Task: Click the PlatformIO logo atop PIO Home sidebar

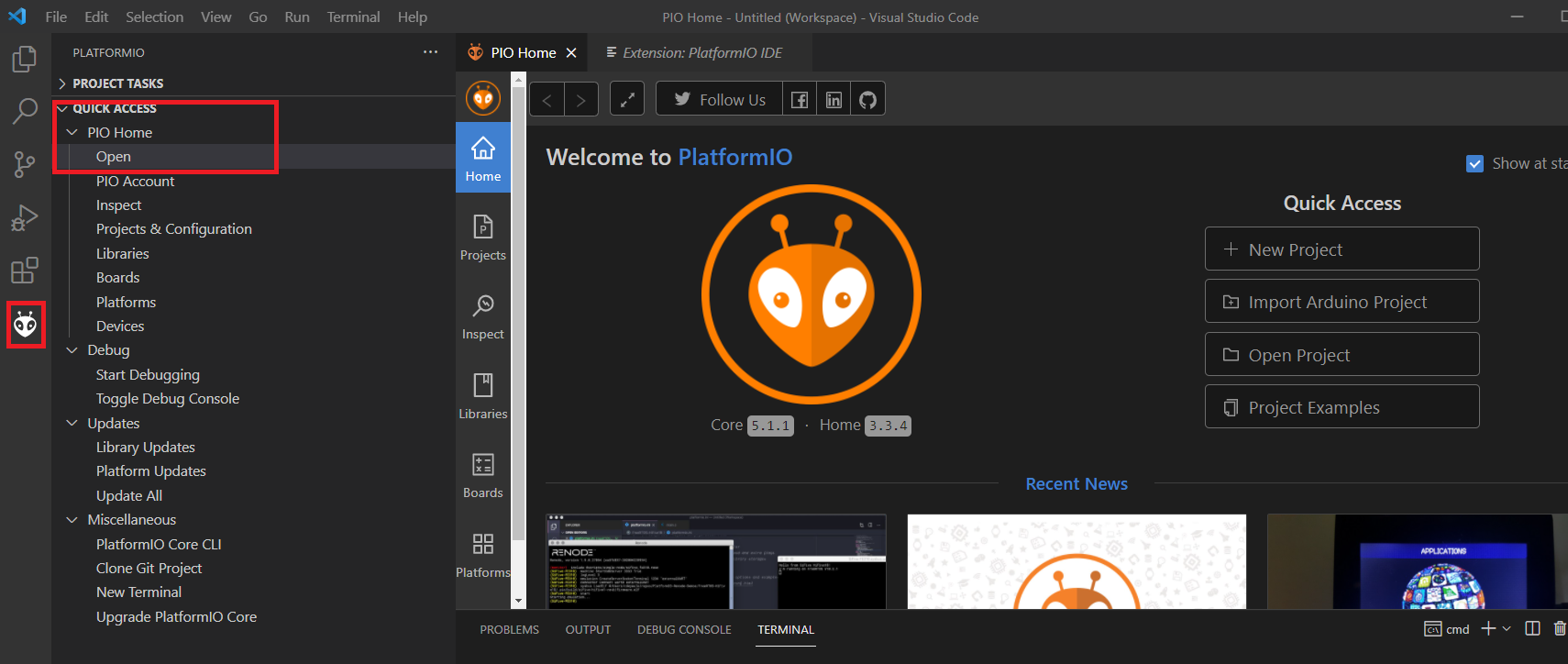Action: (x=483, y=98)
